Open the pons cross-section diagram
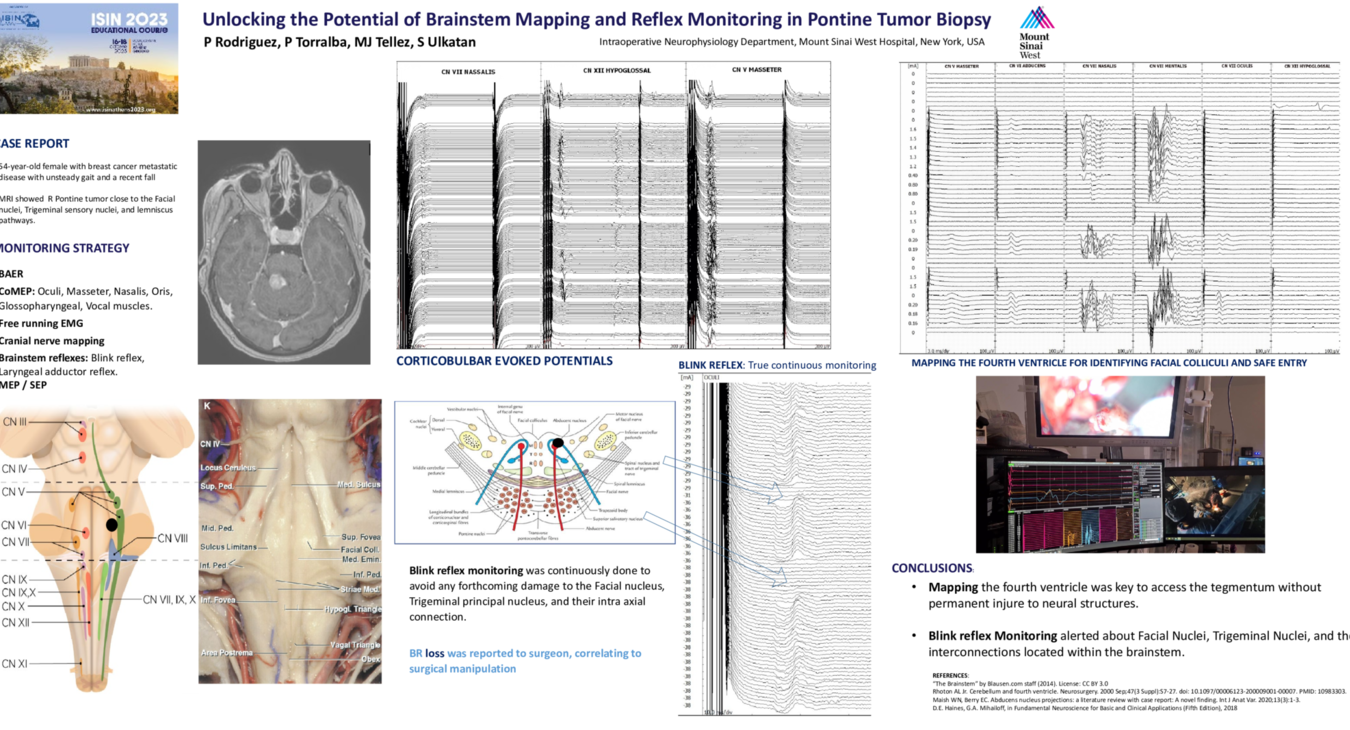Image resolution: width=1350 pixels, height=730 pixels. click(x=533, y=473)
